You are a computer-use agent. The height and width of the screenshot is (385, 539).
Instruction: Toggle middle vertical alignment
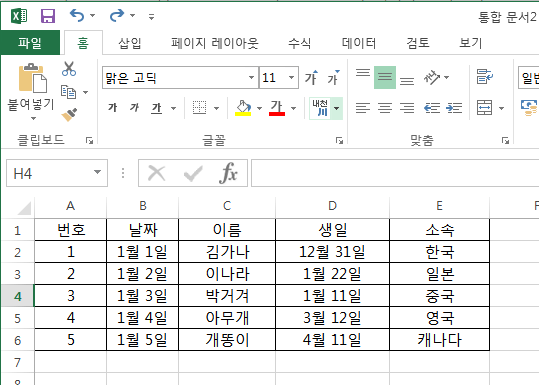pos(385,77)
